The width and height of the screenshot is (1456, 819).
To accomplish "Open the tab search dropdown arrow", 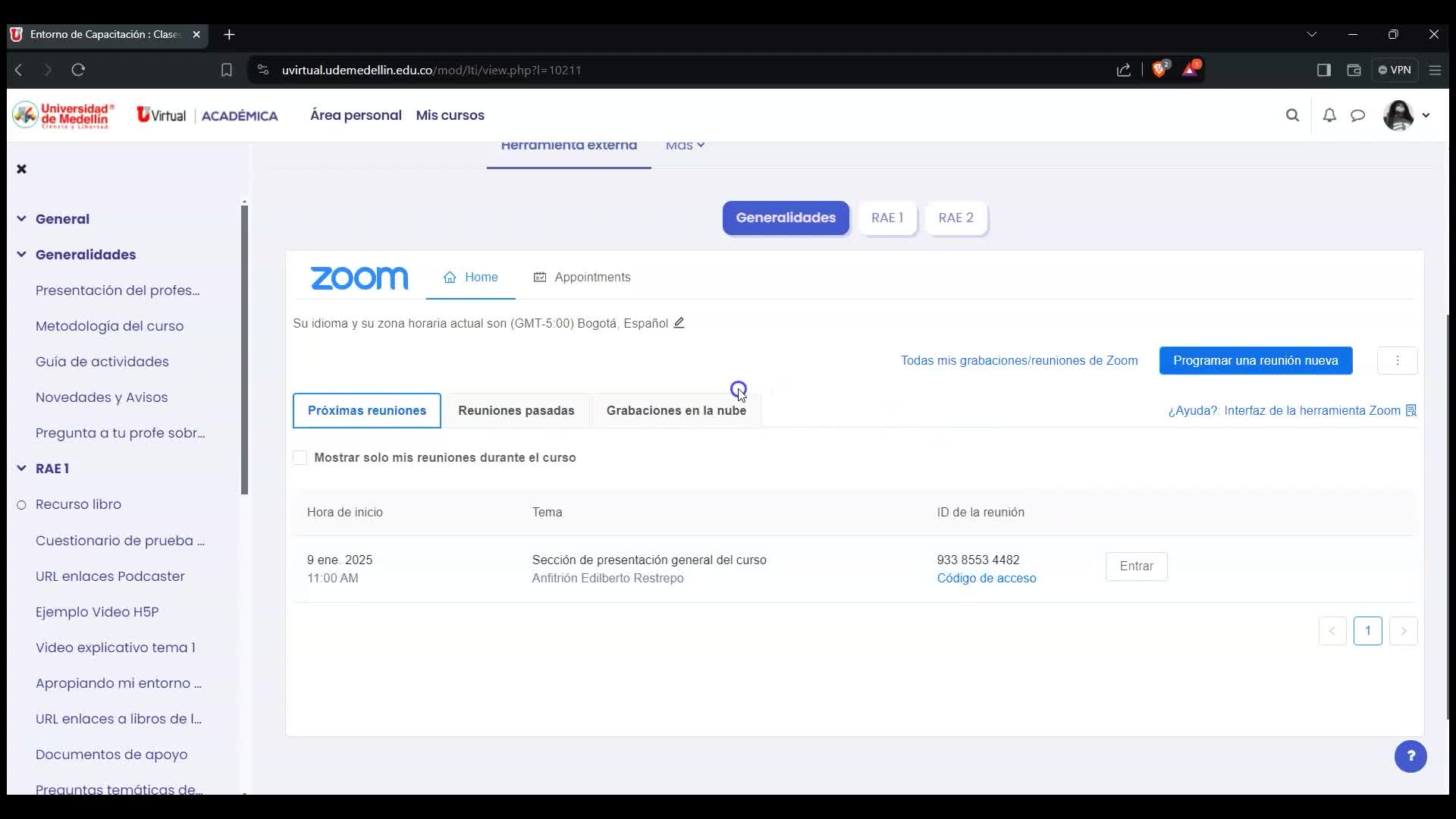I will 1312,34.
